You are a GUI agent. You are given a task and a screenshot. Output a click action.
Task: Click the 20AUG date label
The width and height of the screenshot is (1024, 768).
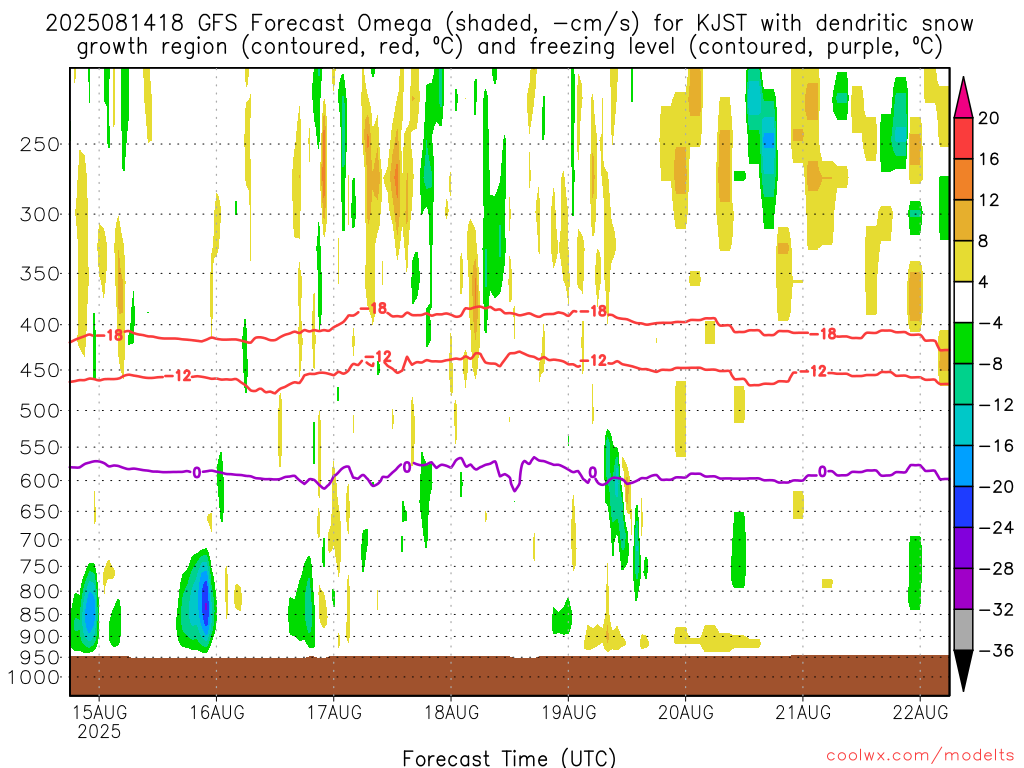click(686, 712)
